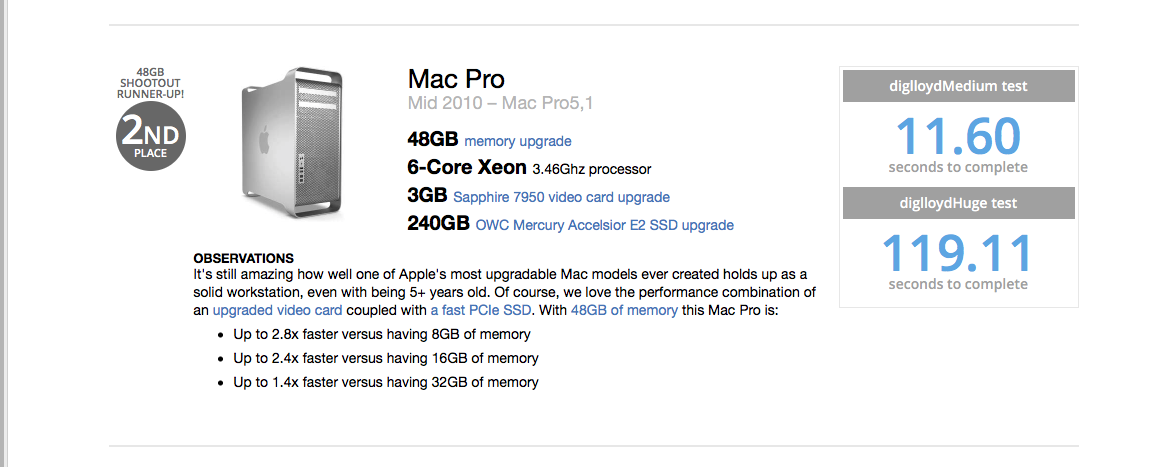
Task: Click the OBSERVATIONS heading
Action: pyautogui.click(x=243, y=259)
